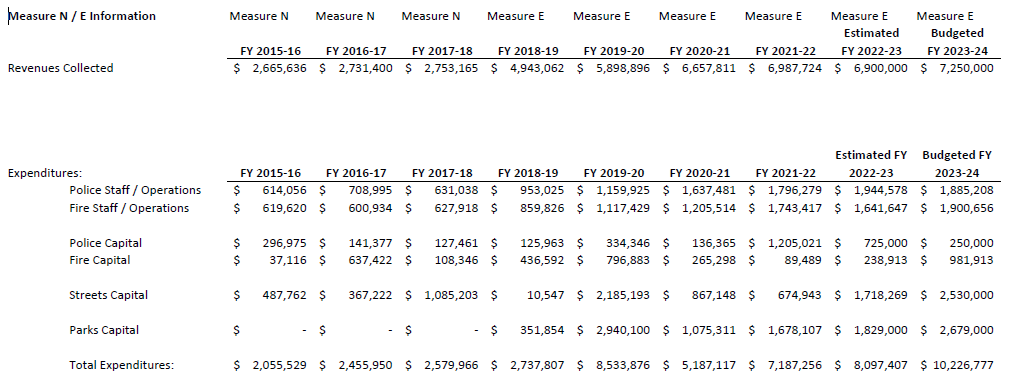The height and width of the screenshot is (390, 1015).
Task: Click the Streets Capital row label
Action: tap(109, 295)
